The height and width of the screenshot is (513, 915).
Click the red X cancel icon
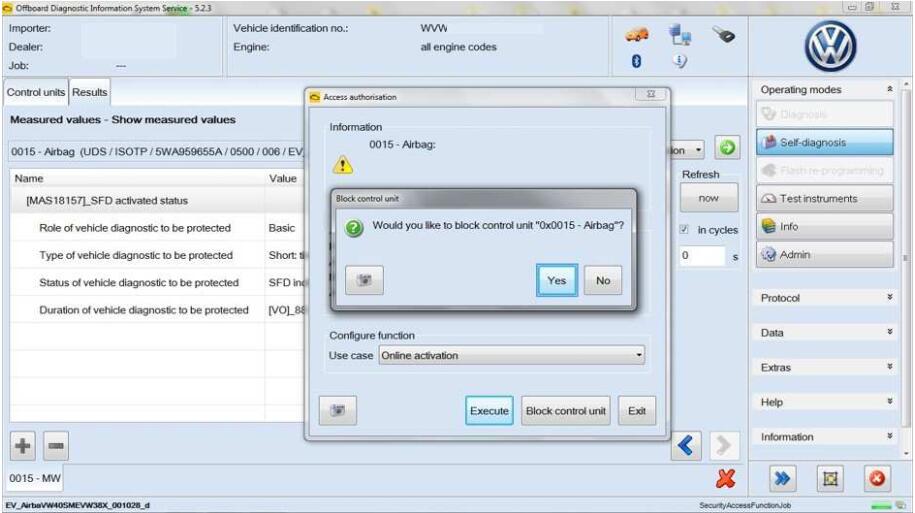[725, 479]
